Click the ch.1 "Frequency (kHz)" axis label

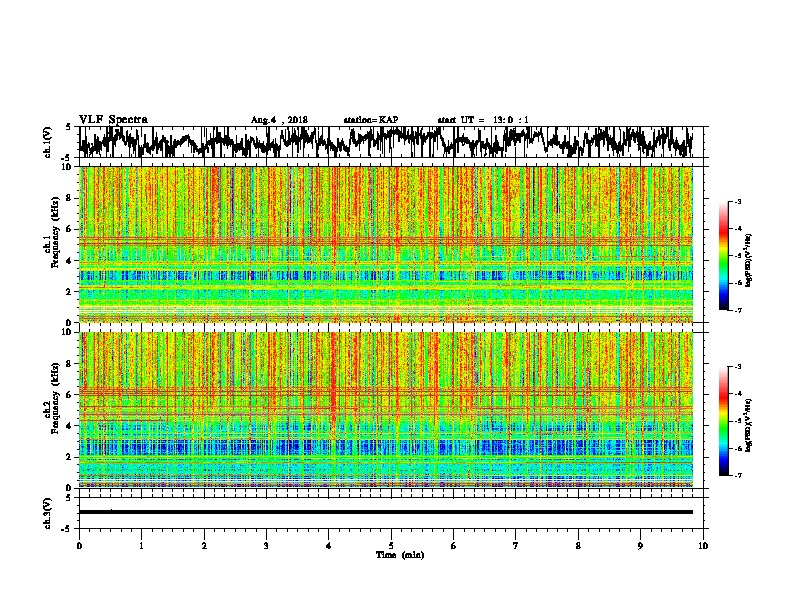[55, 232]
